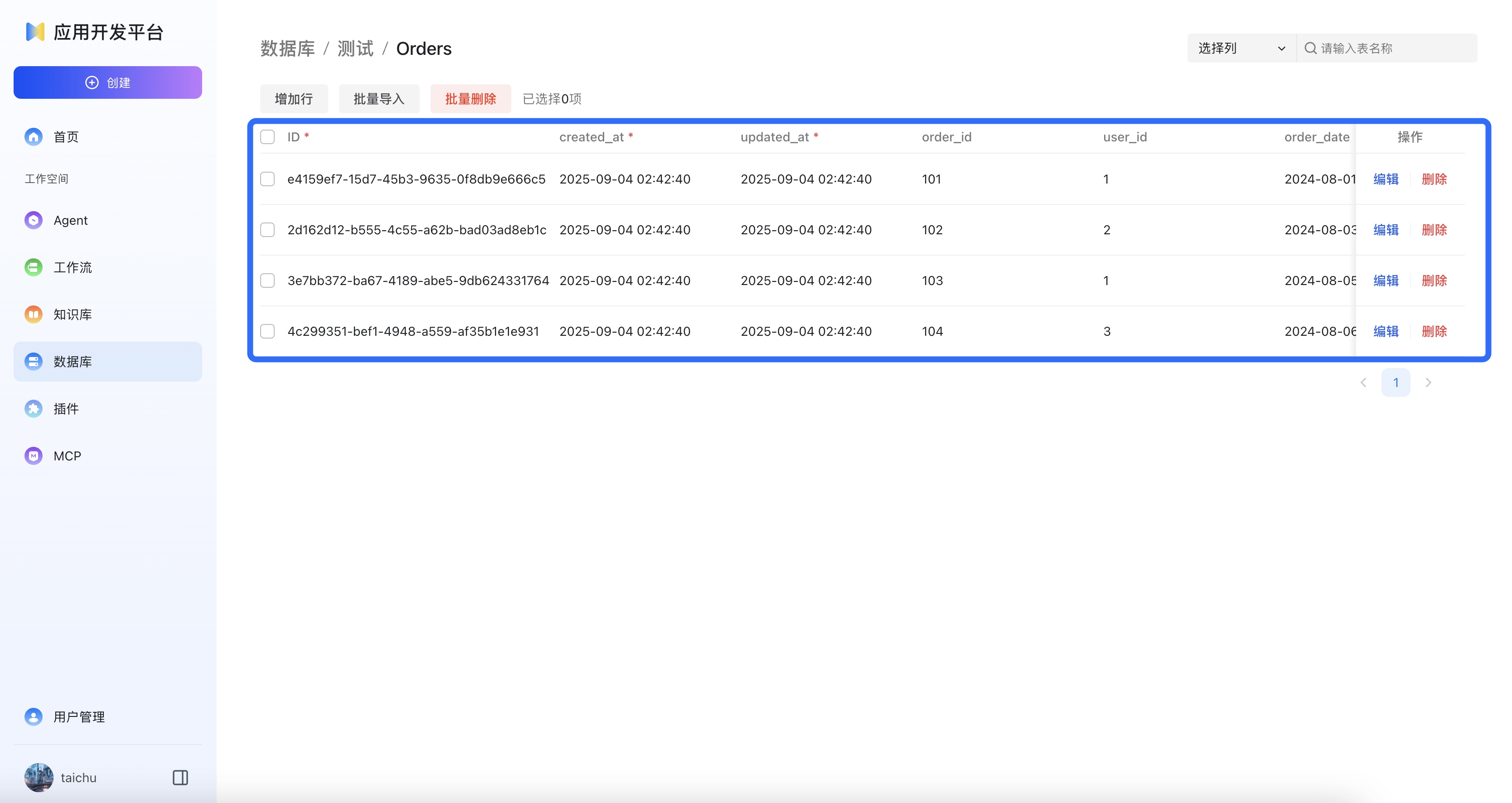Go to previous page with left chevron
1512x803 pixels.
1363,383
